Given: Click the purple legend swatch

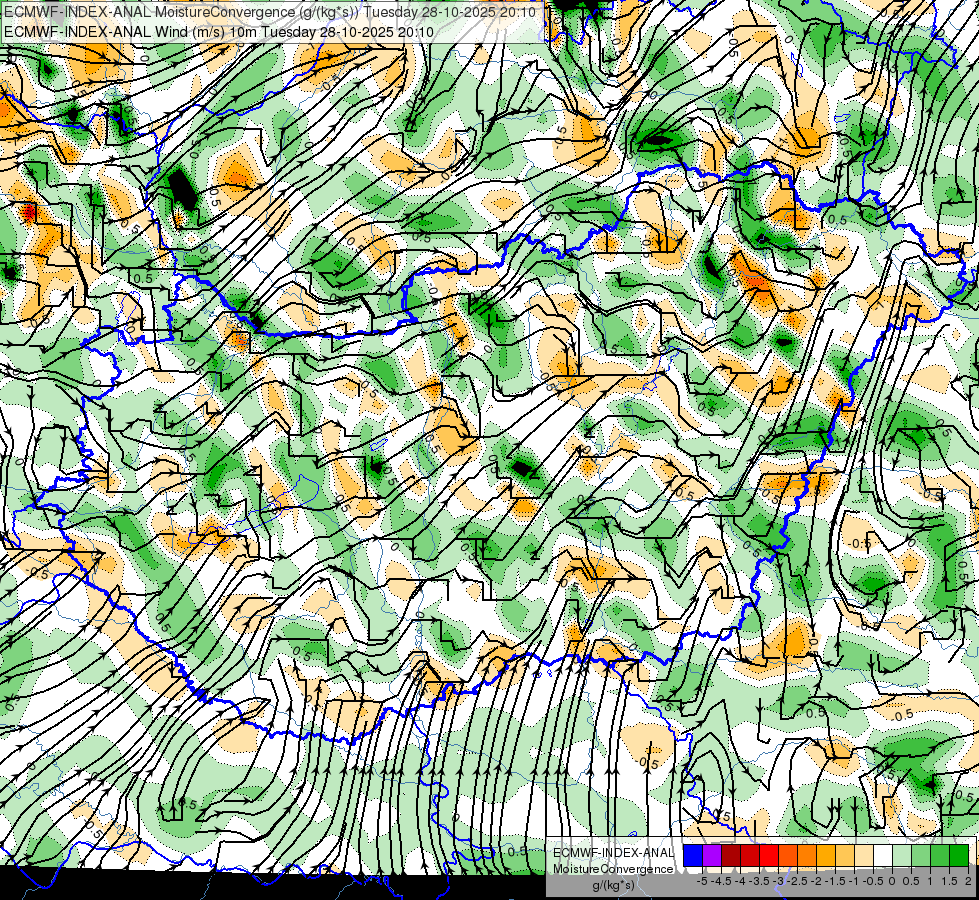Looking at the screenshot, I should (x=712, y=856).
